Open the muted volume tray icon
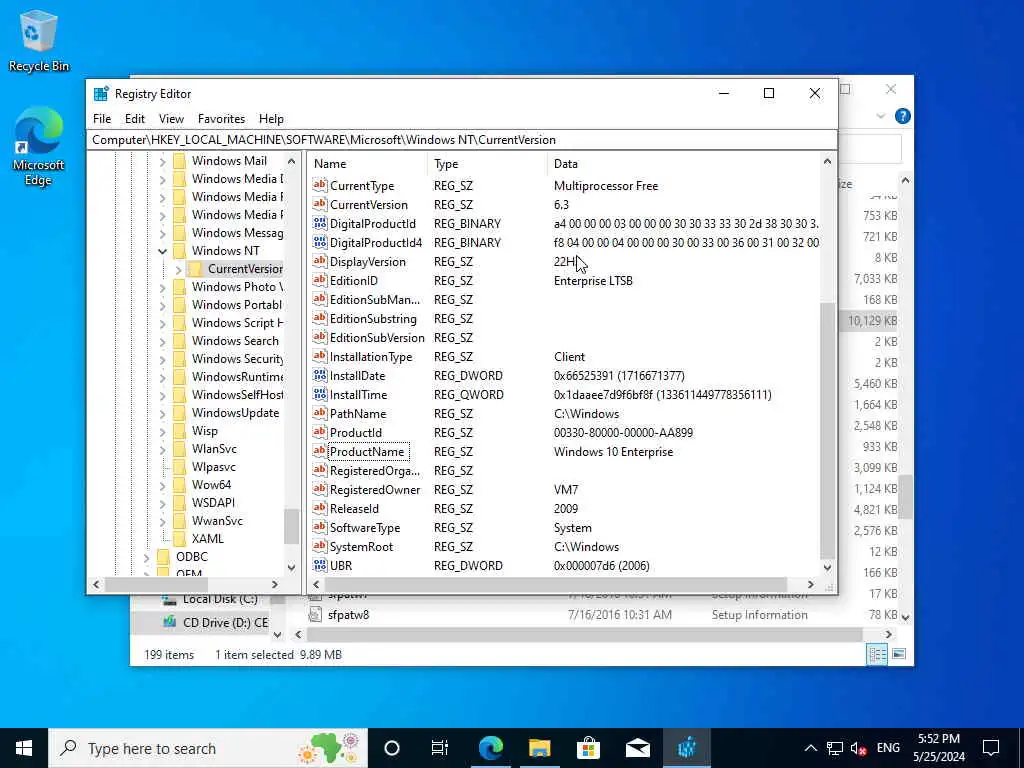Viewport: 1024px width, 768px height. point(858,748)
